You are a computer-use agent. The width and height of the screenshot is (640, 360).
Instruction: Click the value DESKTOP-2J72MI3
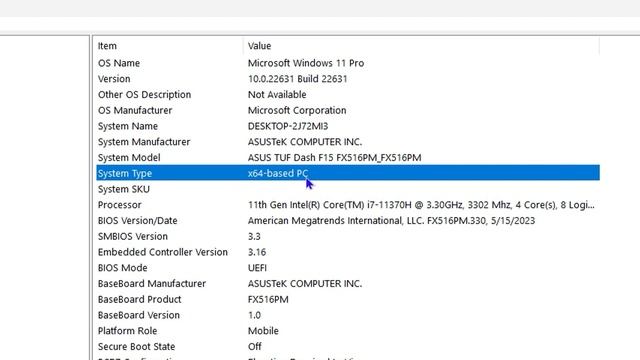coord(288,126)
